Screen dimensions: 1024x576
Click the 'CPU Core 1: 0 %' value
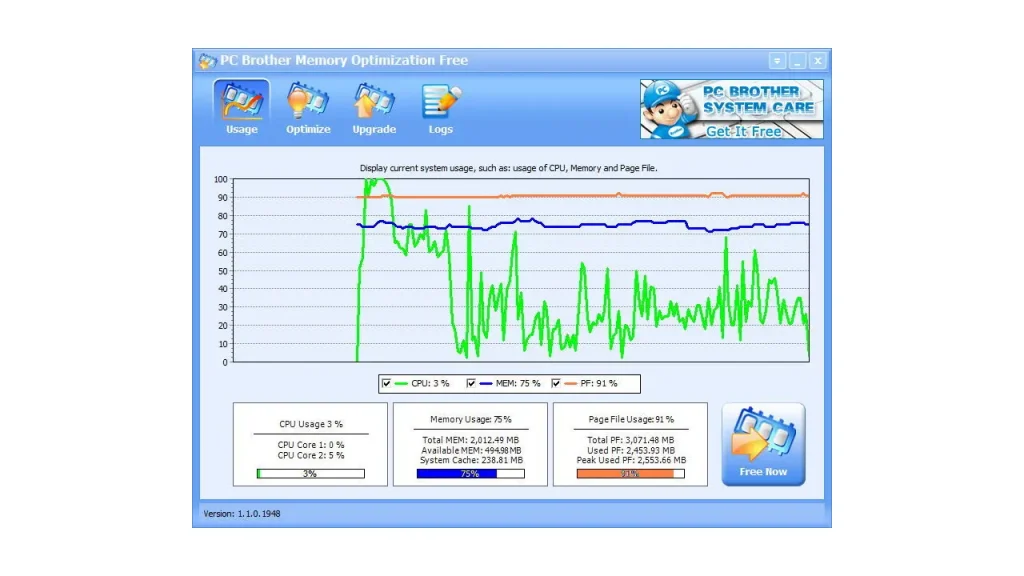tap(311, 445)
